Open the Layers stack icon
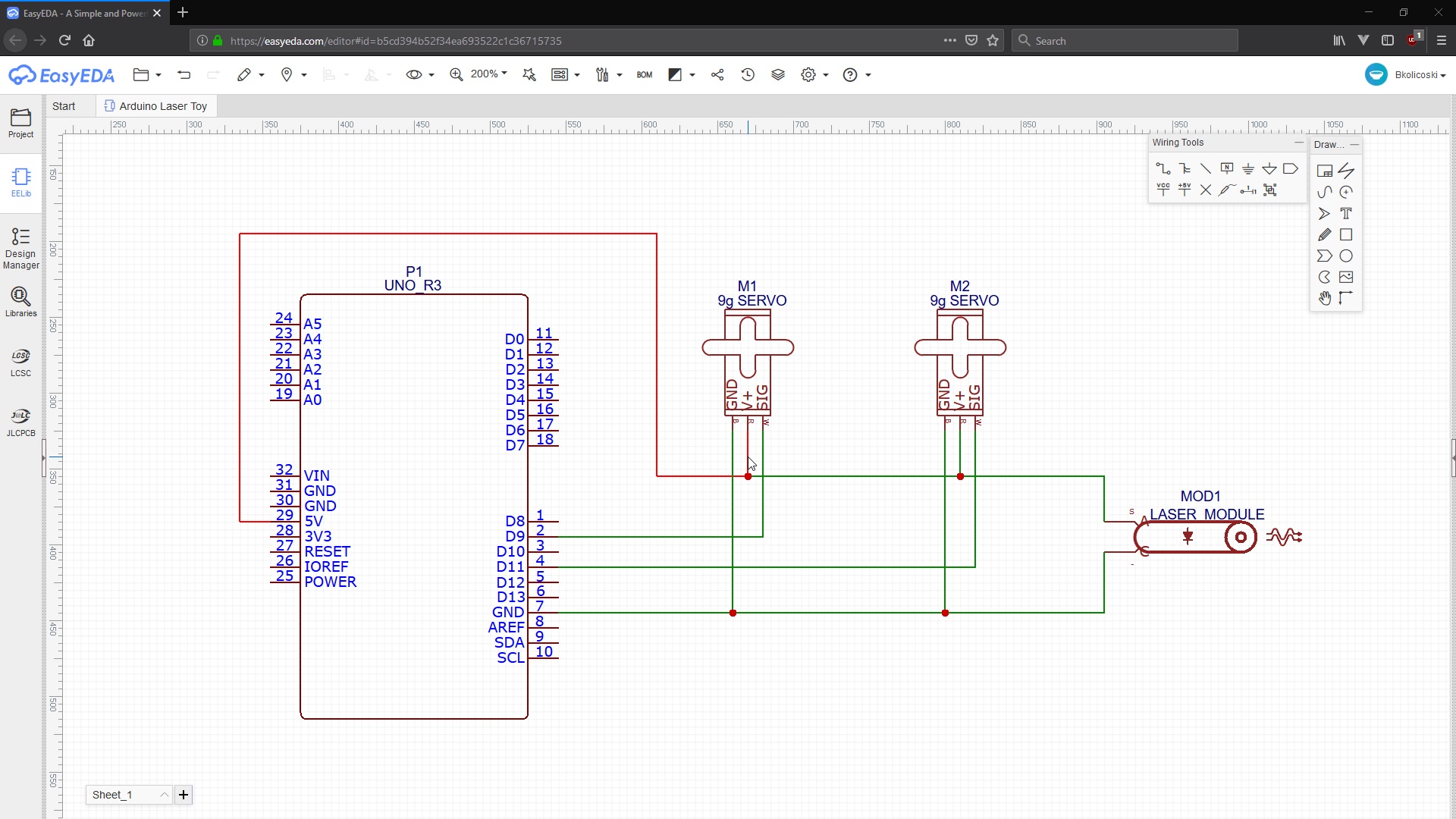The image size is (1456, 819). tap(778, 74)
